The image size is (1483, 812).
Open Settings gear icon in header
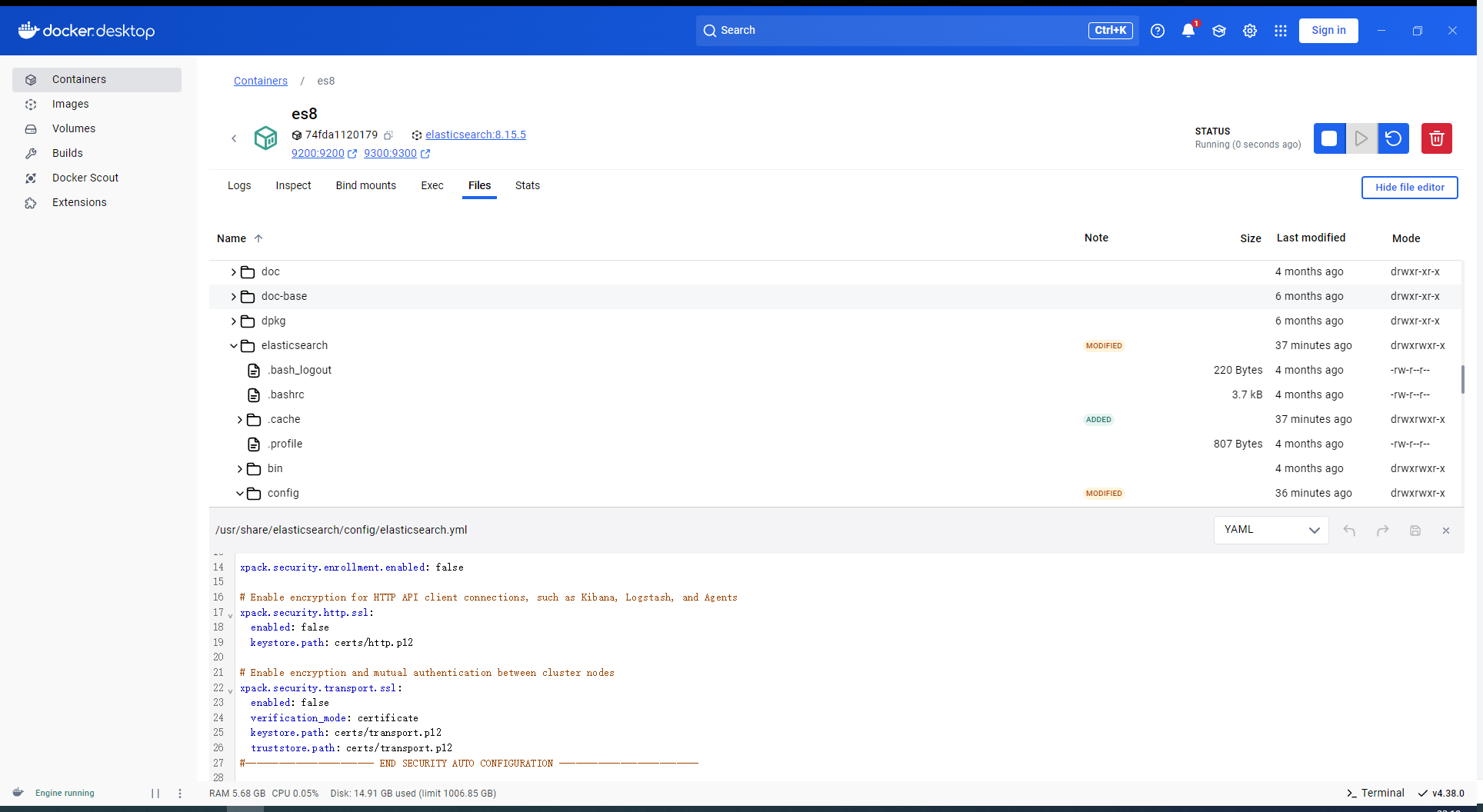click(1250, 31)
